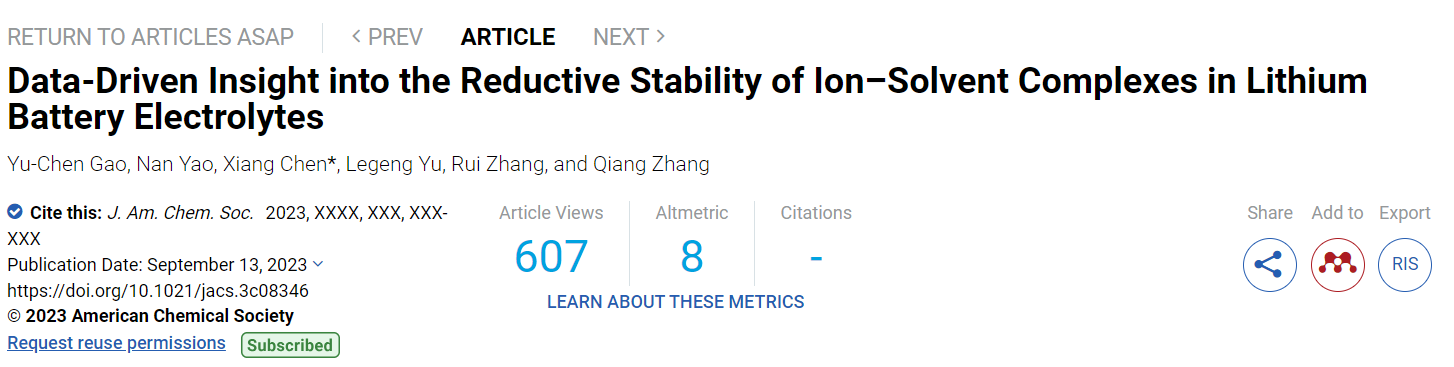
Task: Add article to Mendeley library icon
Action: coord(1337,265)
